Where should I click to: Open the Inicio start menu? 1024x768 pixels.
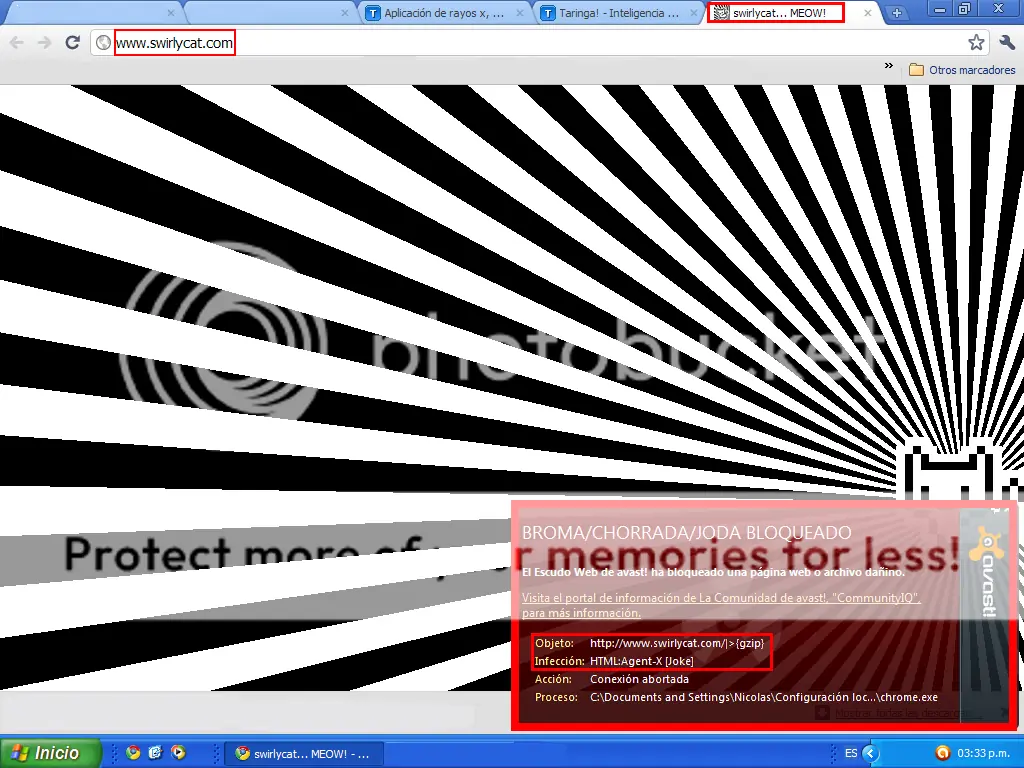pyautogui.click(x=50, y=753)
